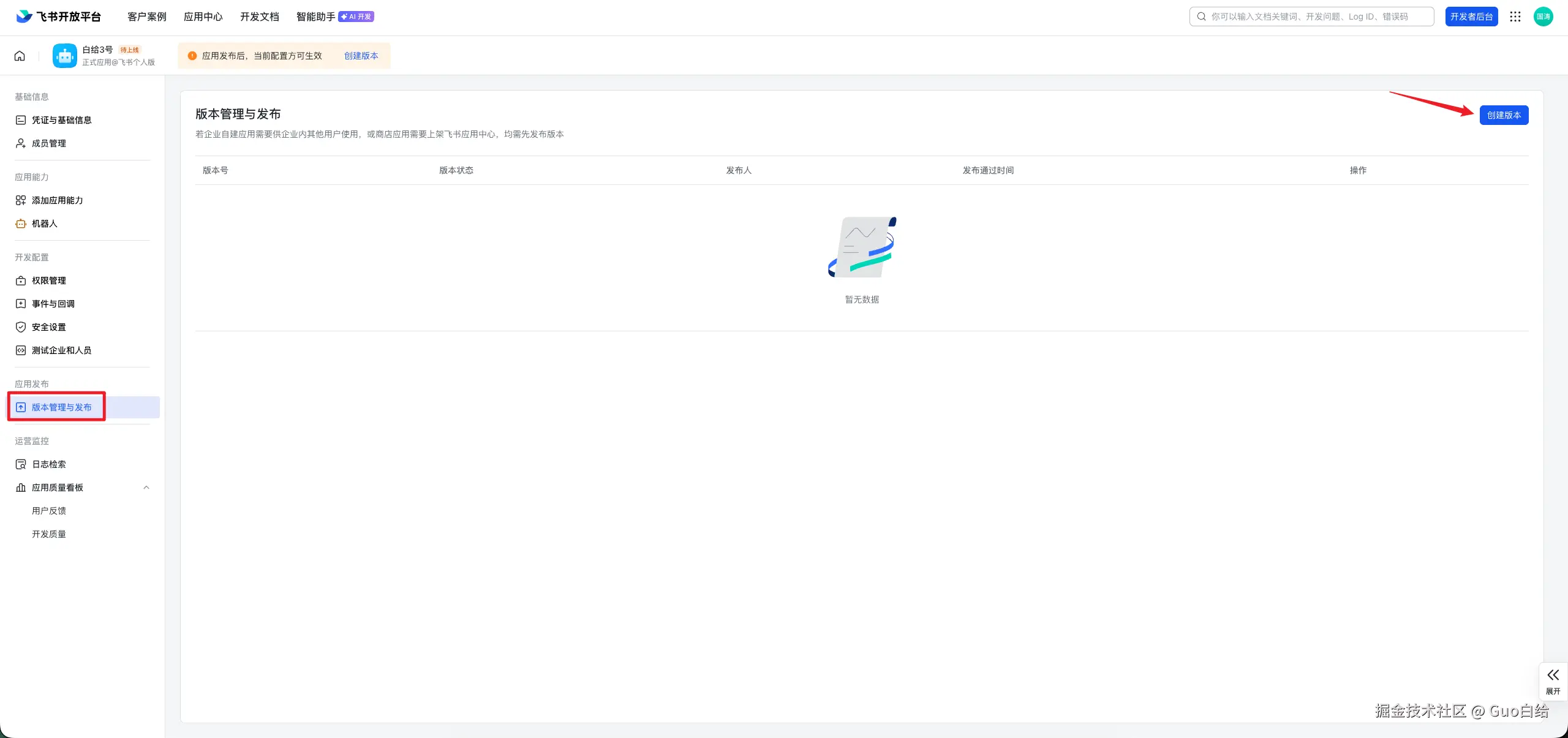Click 开发者后台 developer console button
Image resolution: width=1568 pixels, height=738 pixels.
[1471, 17]
